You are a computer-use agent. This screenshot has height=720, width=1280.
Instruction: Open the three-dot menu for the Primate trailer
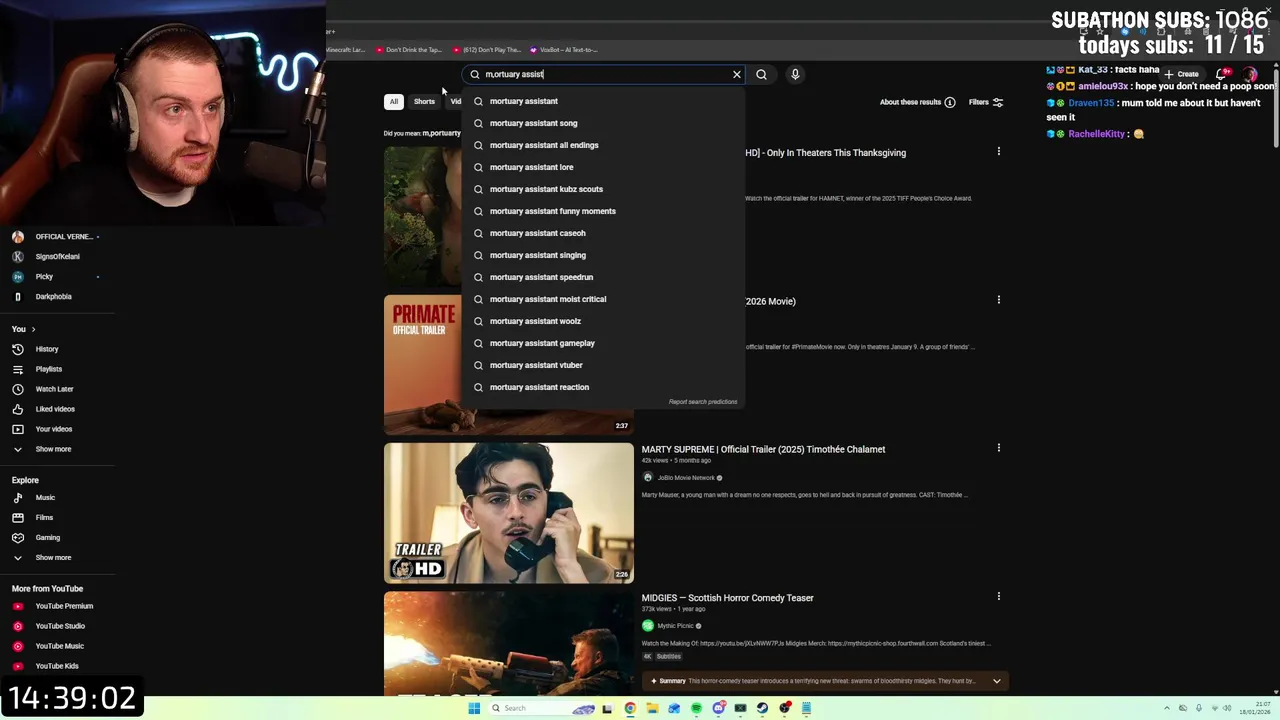998,300
